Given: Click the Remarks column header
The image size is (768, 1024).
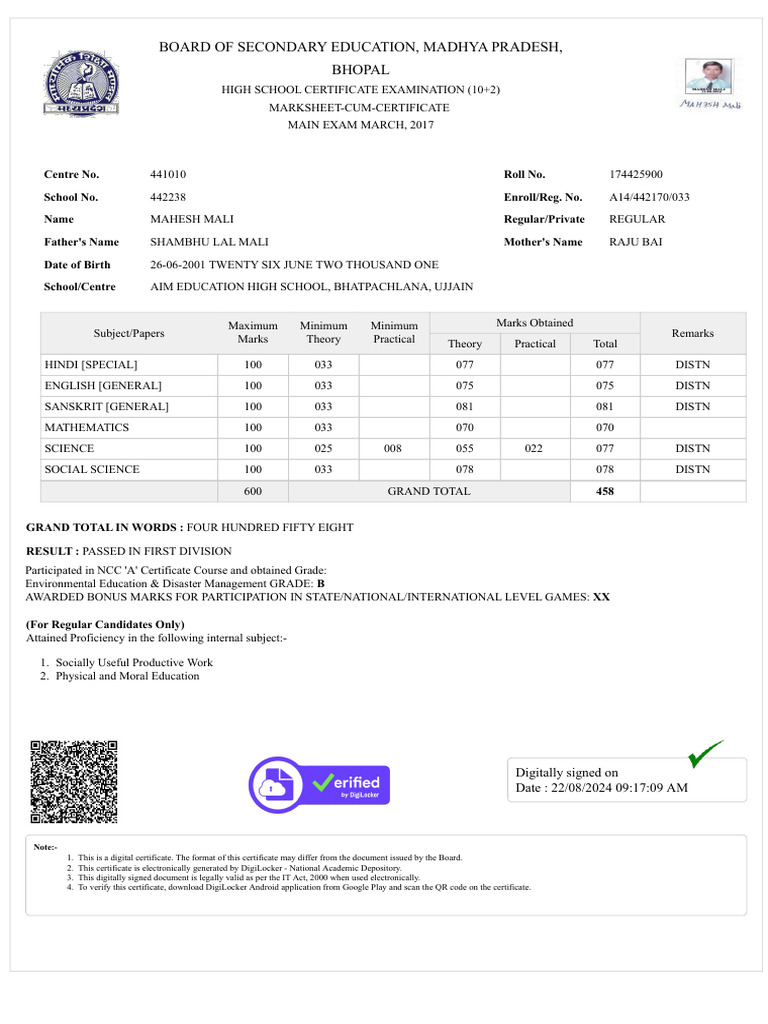Looking at the screenshot, I should [693, 334].
